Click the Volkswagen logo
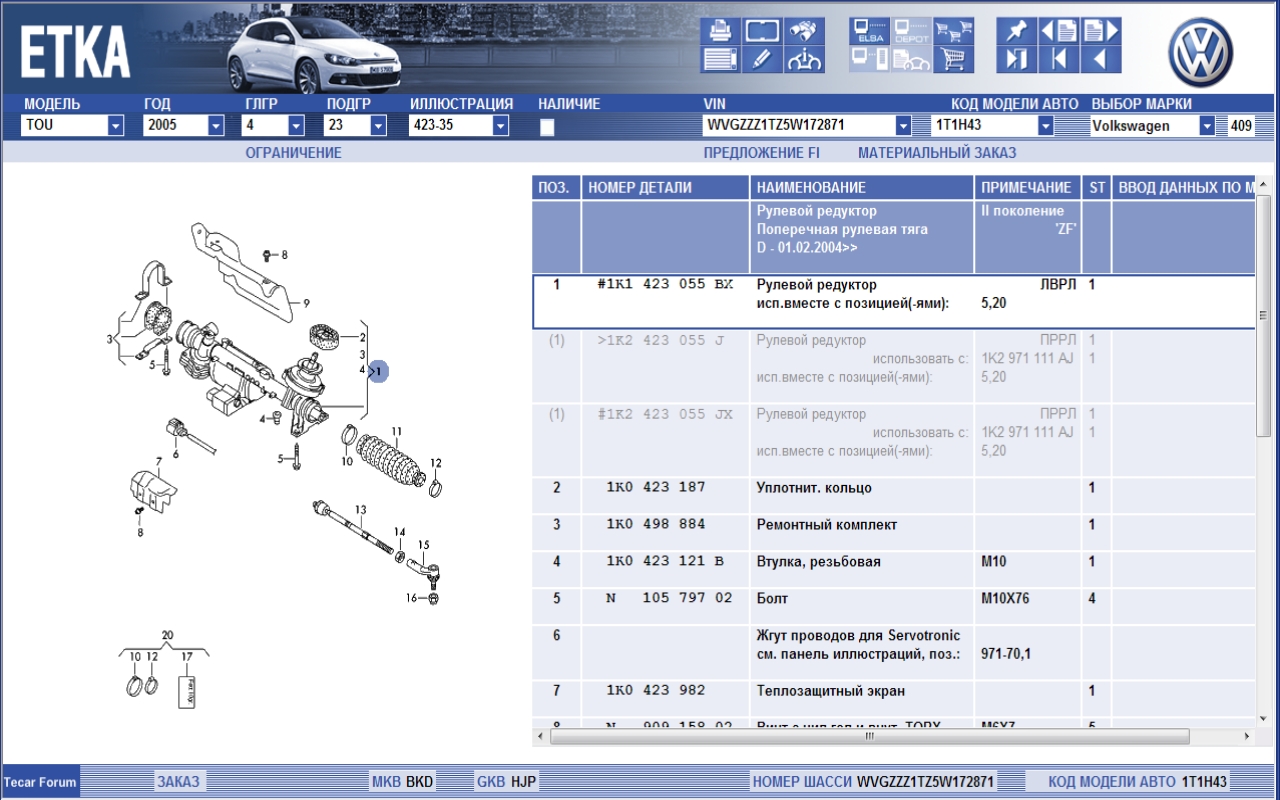The height and width of the screenshot is (800, 1280). 1200,53
